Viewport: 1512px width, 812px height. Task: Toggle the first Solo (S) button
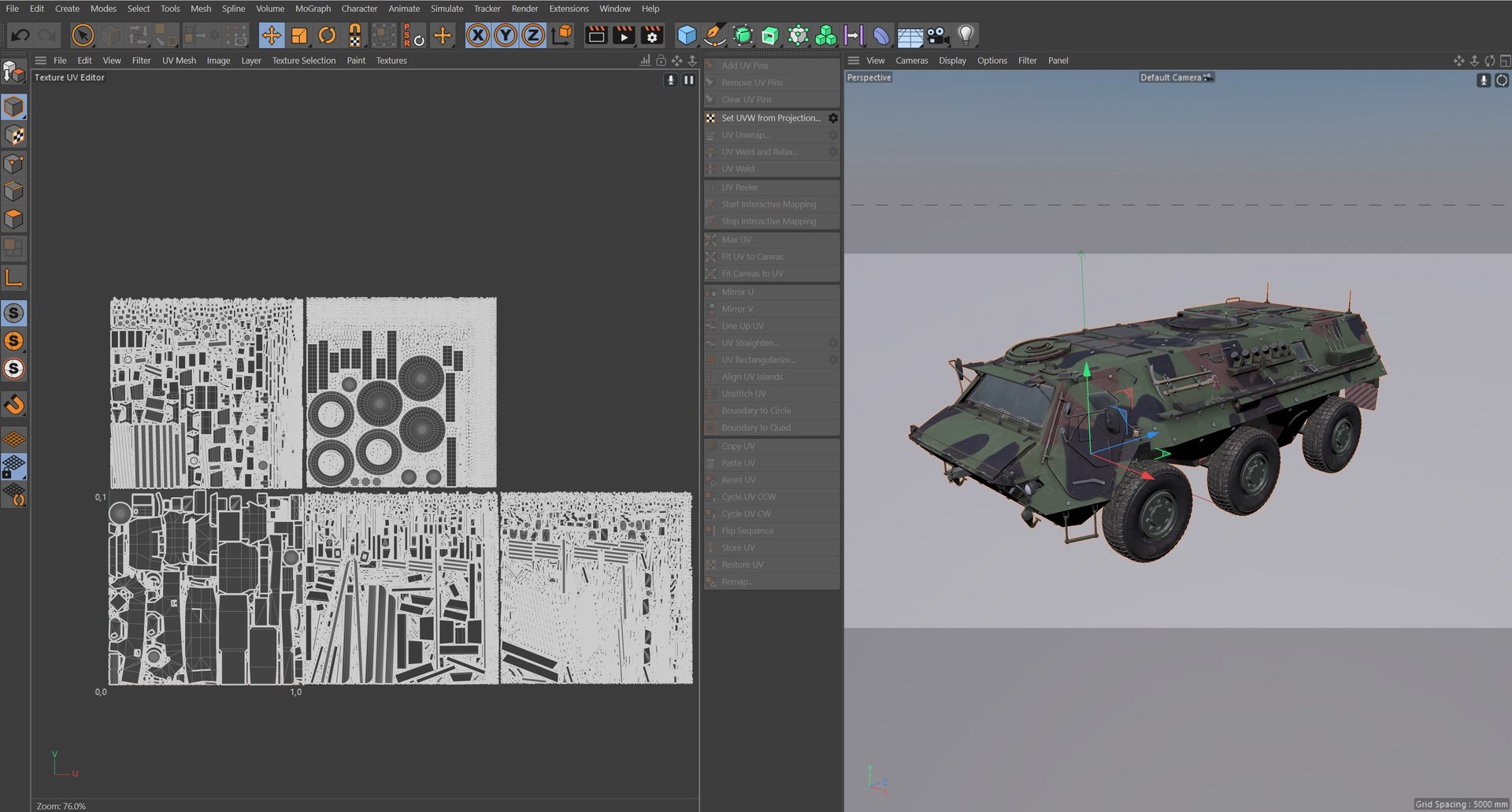pyautogui.click(x=13, y=313)
